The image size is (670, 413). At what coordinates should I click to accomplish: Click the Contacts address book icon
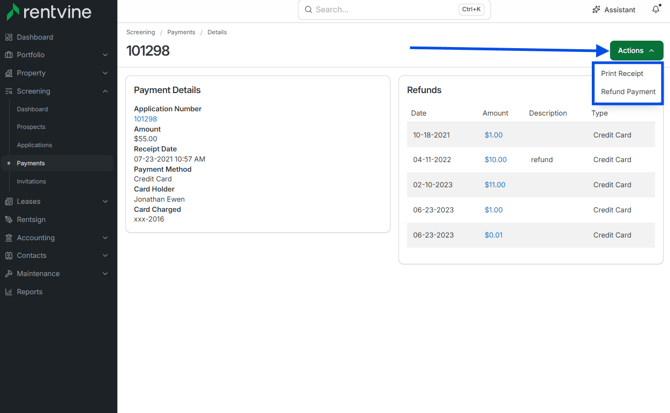(x=9, y=255)
